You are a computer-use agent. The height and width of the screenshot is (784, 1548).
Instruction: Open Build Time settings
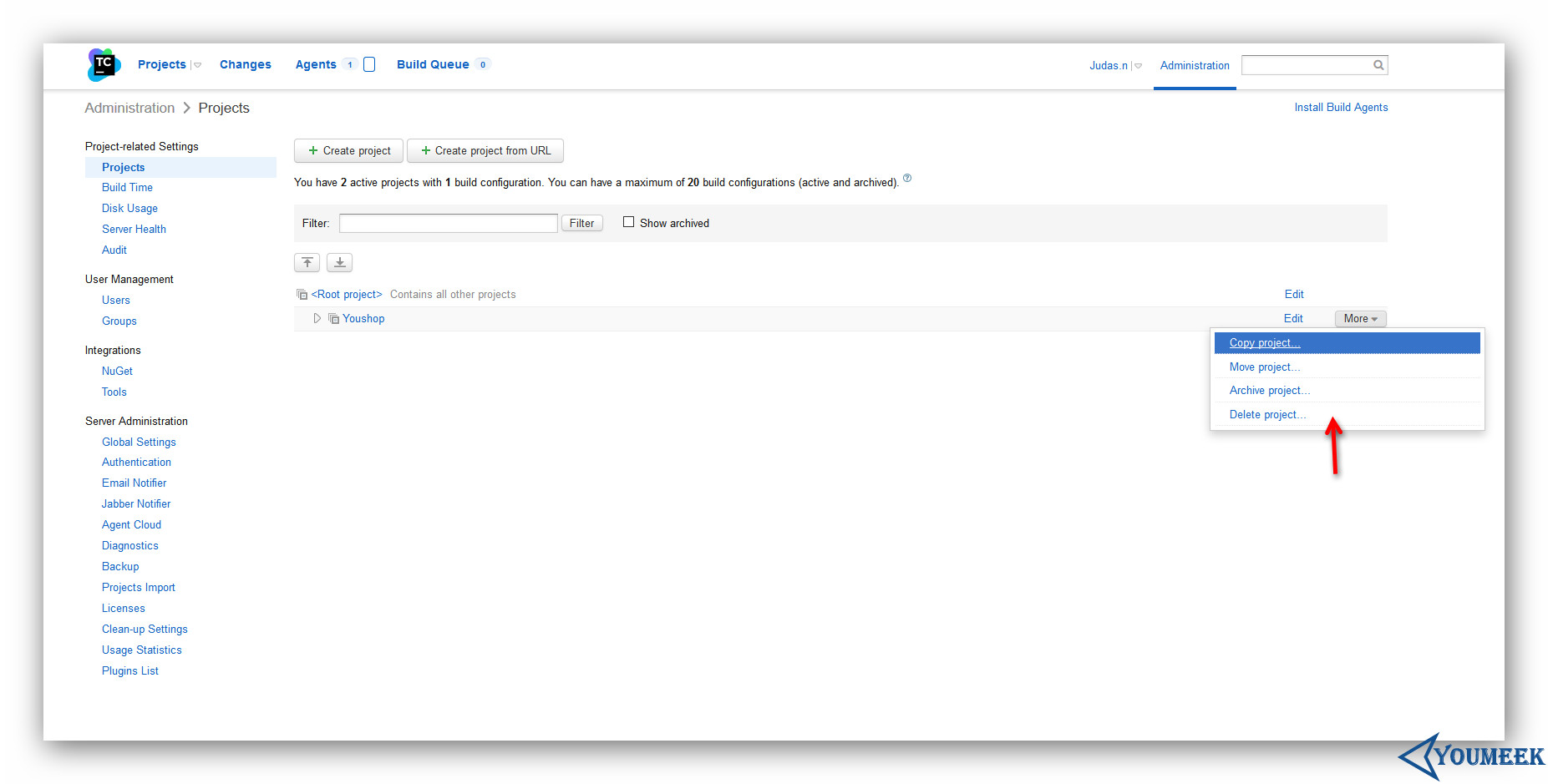pos(127,187)
